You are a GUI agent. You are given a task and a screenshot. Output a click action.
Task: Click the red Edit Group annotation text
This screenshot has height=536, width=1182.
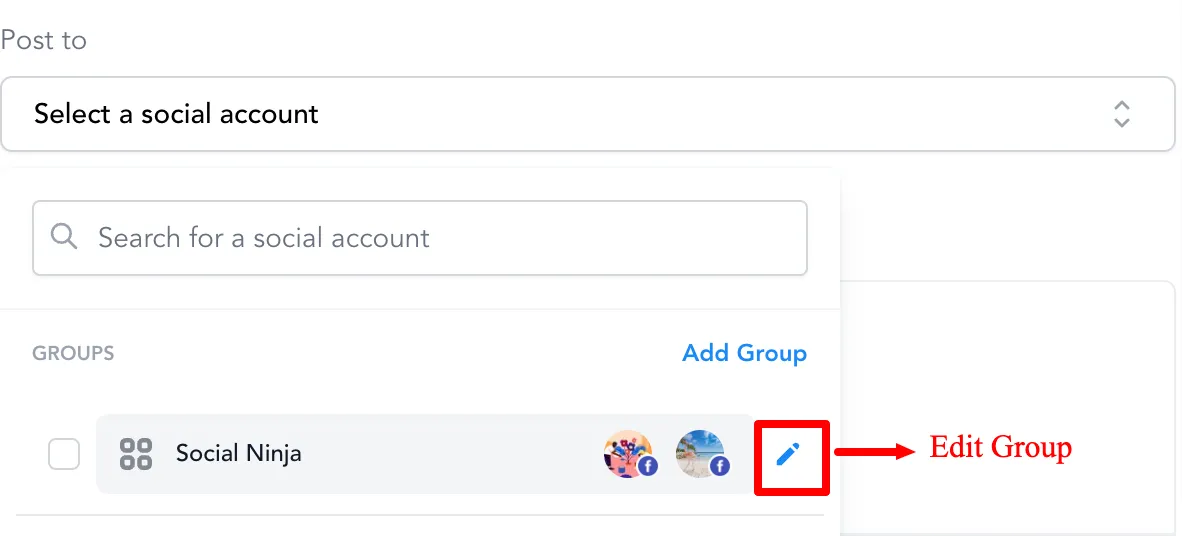(1000, 447)
